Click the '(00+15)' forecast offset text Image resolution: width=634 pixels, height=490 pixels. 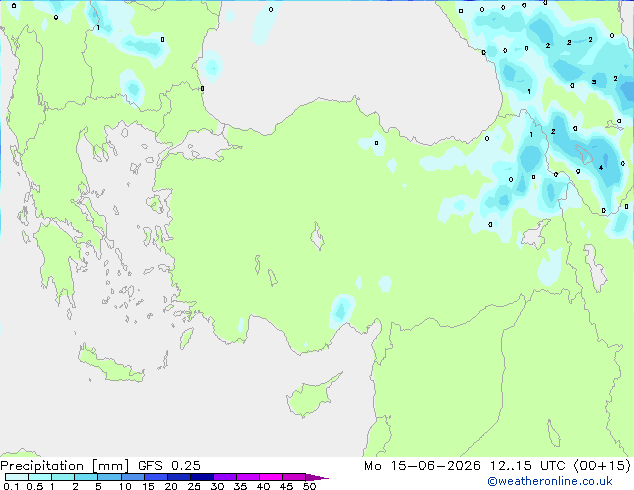tap(602, 466)
